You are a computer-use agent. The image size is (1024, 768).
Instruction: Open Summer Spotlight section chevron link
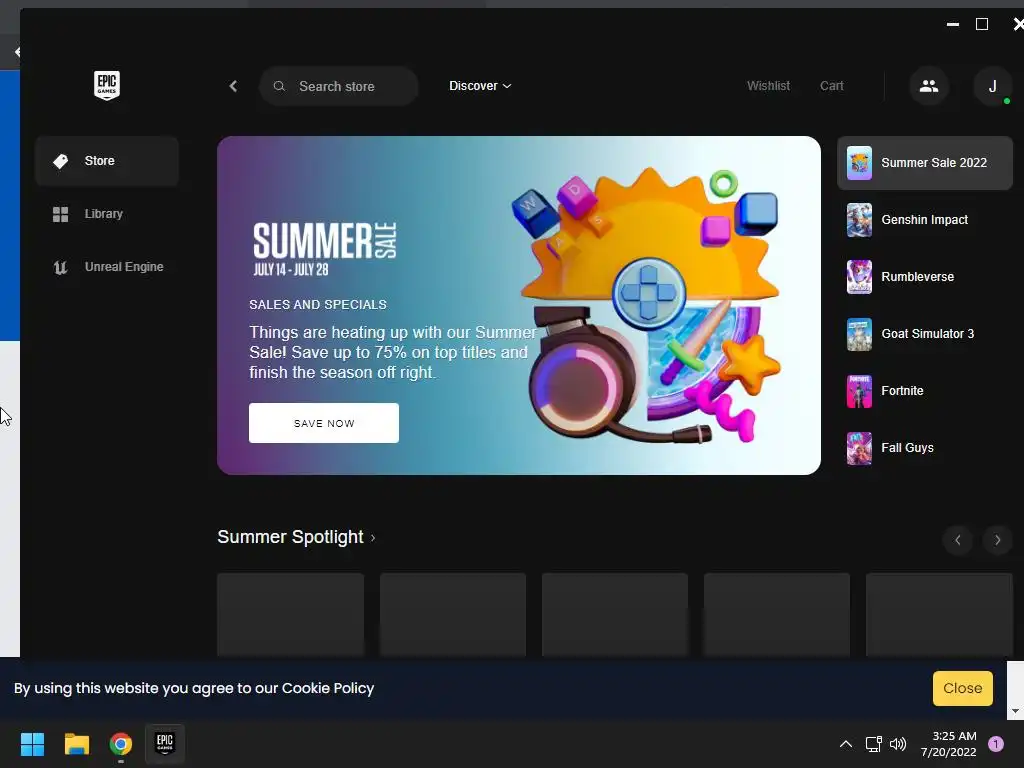[373, 538]
